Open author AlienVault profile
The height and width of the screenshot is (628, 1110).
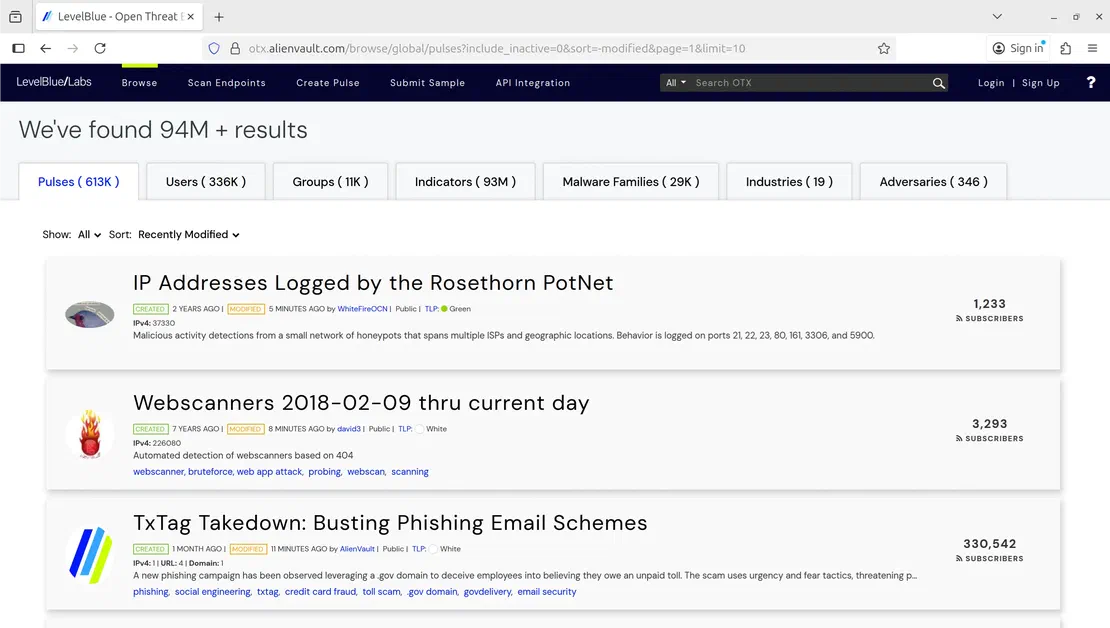pyautogui.click(x=357, y=549)
